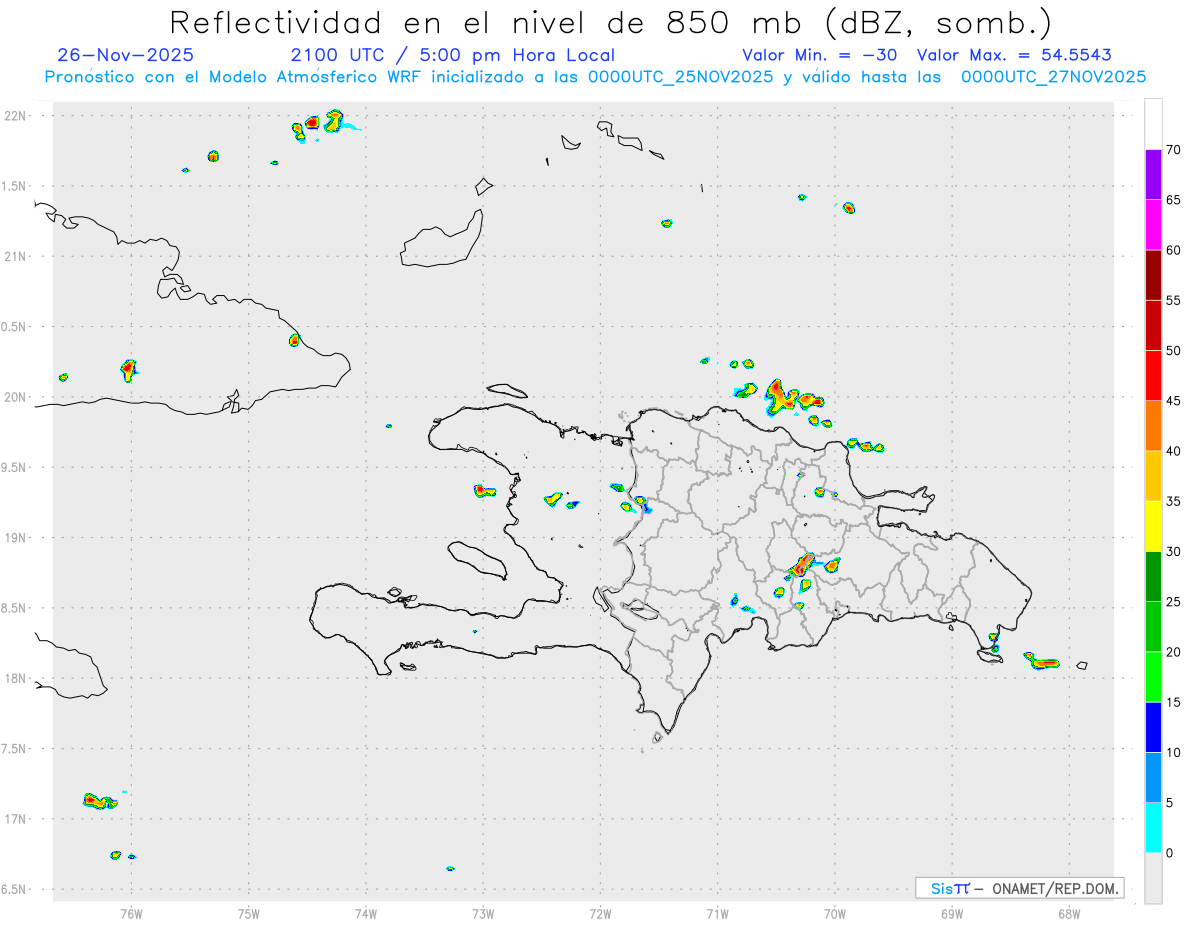The image size is (1200, 927).
Task: Click the '74W' longitude label
Action: tap(365, 913)
